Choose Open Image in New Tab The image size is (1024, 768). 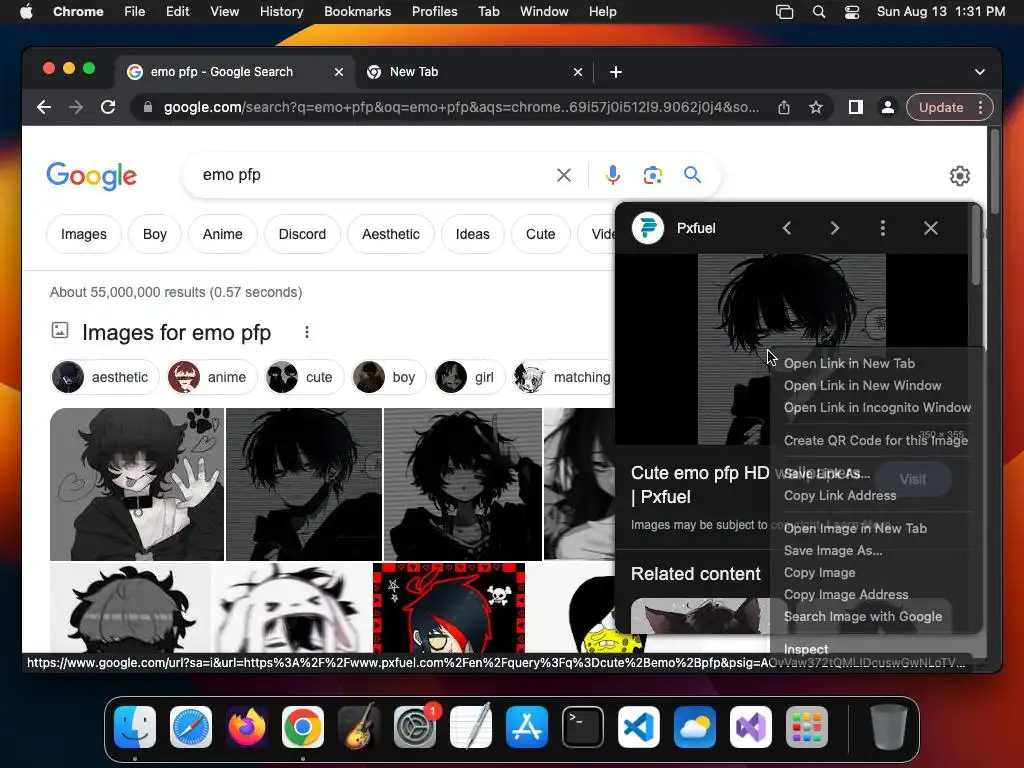tap(855, 528)
